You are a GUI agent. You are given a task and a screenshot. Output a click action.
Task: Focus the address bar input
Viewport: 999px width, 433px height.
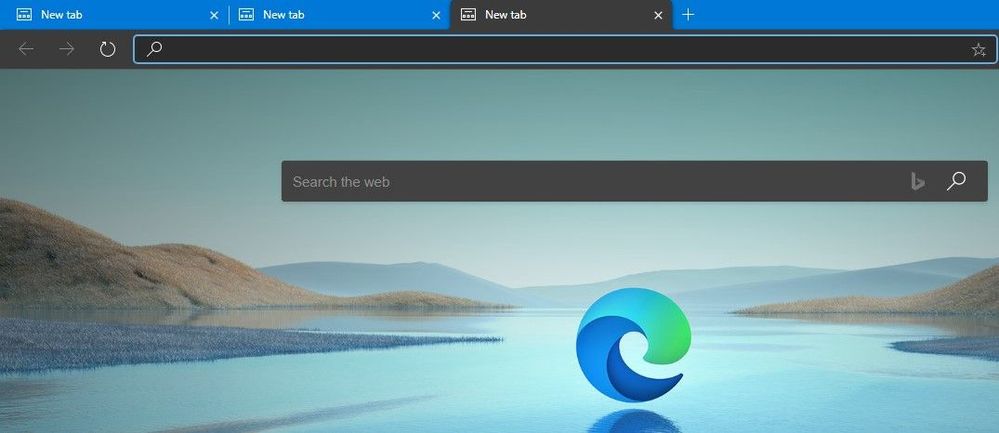(564, 49)
